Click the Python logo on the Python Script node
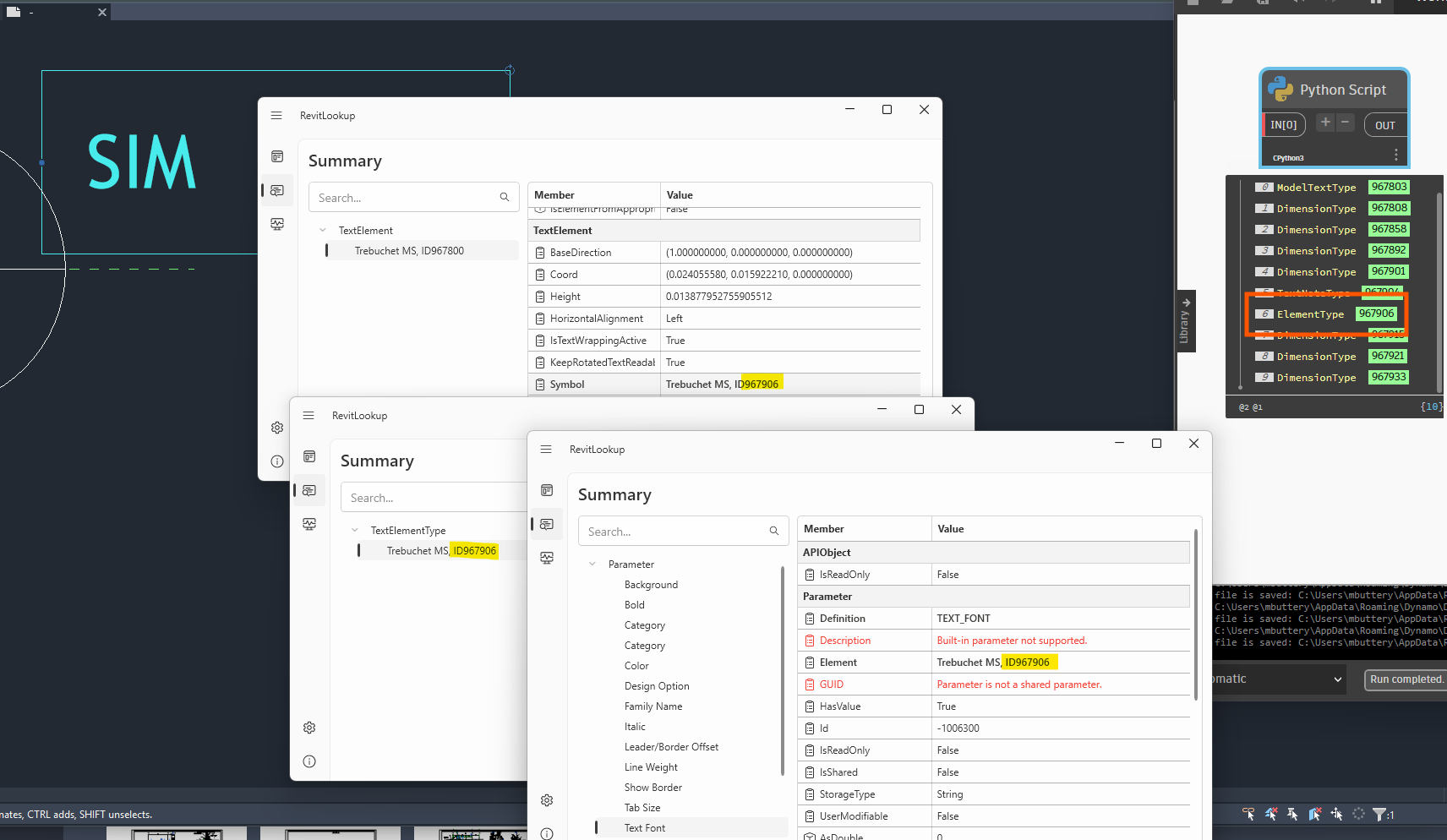Viewport: 1447px width, 840px height. coord(1280,89)
